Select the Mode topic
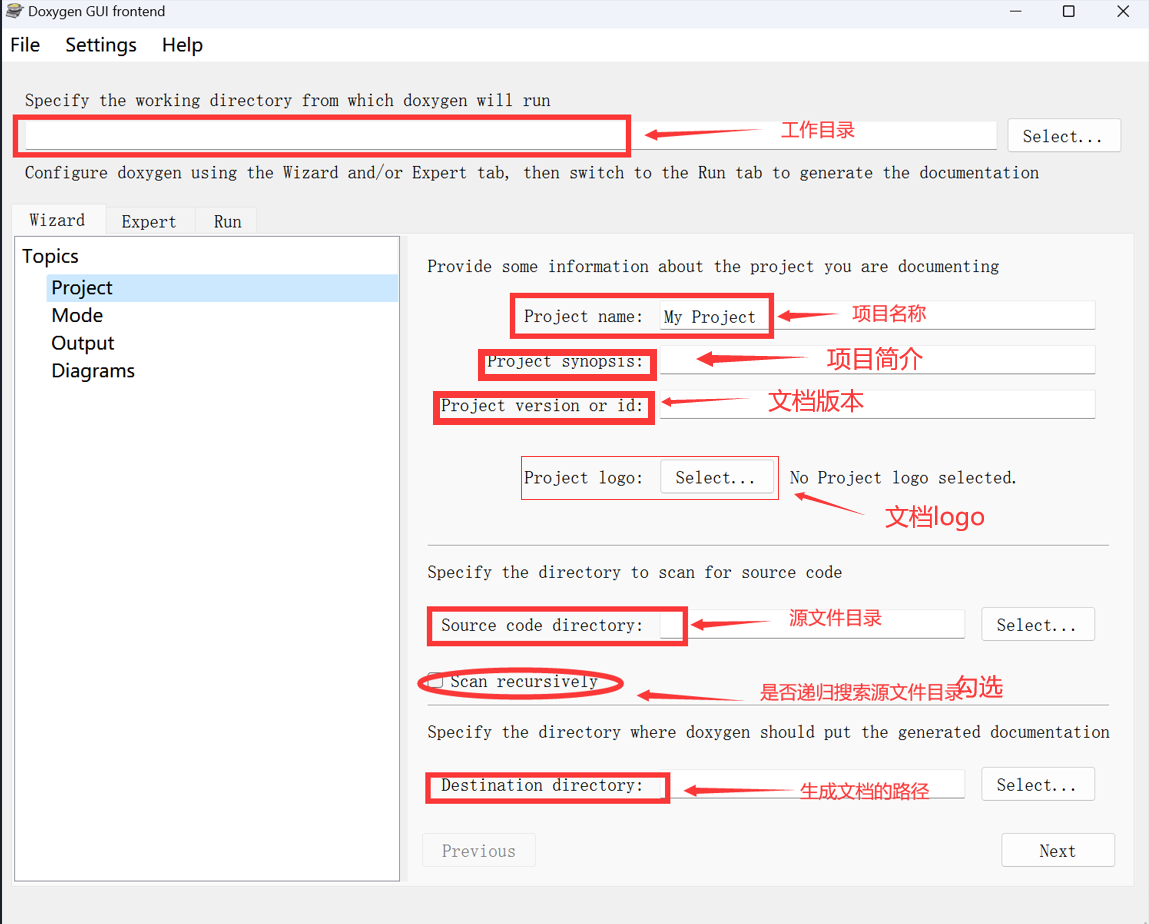This screenshot has height=924, width=1149. coord(77,315)
